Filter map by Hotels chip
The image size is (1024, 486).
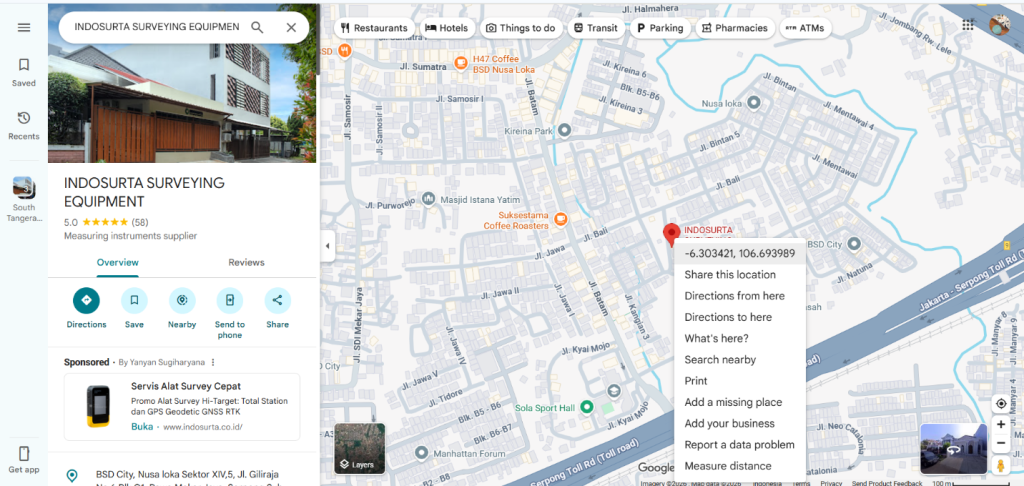pyautogui.click(x=447, y=28)
